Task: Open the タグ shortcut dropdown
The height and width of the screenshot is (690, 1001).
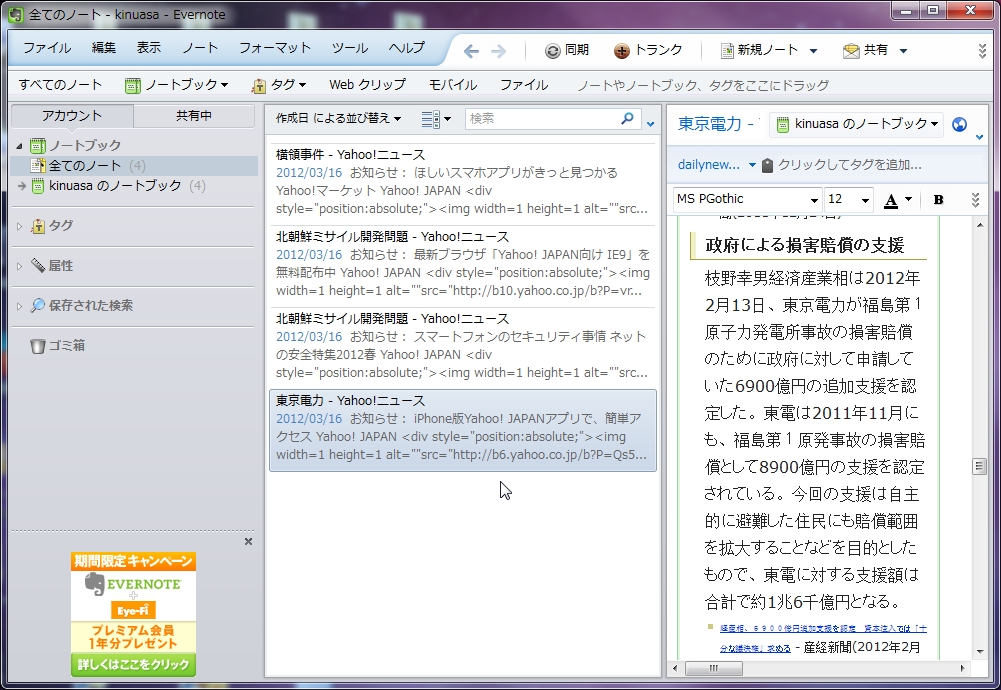Action: [279, 85]
